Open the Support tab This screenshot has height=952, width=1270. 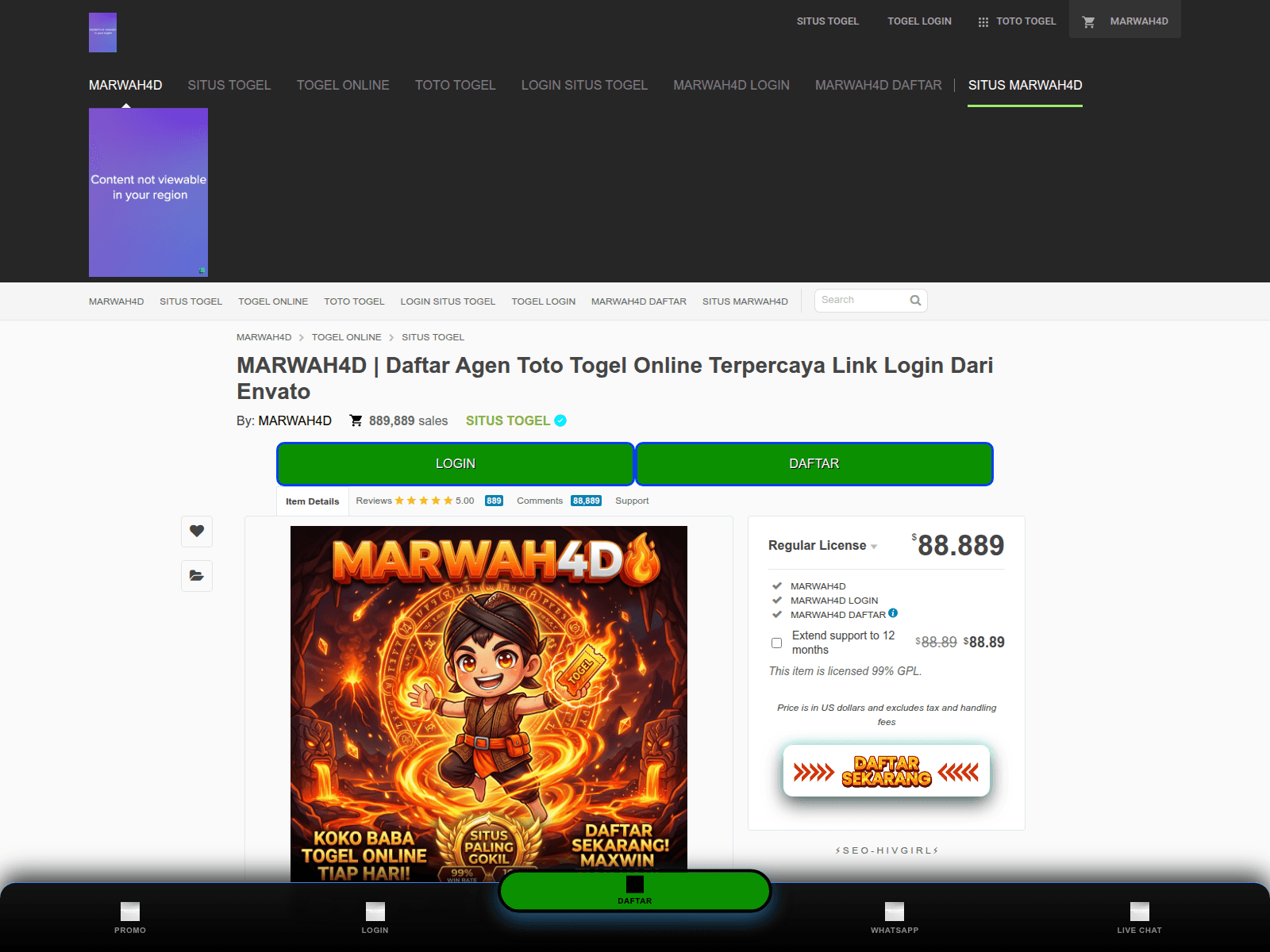pyautogui.click(x=632, y=501)
